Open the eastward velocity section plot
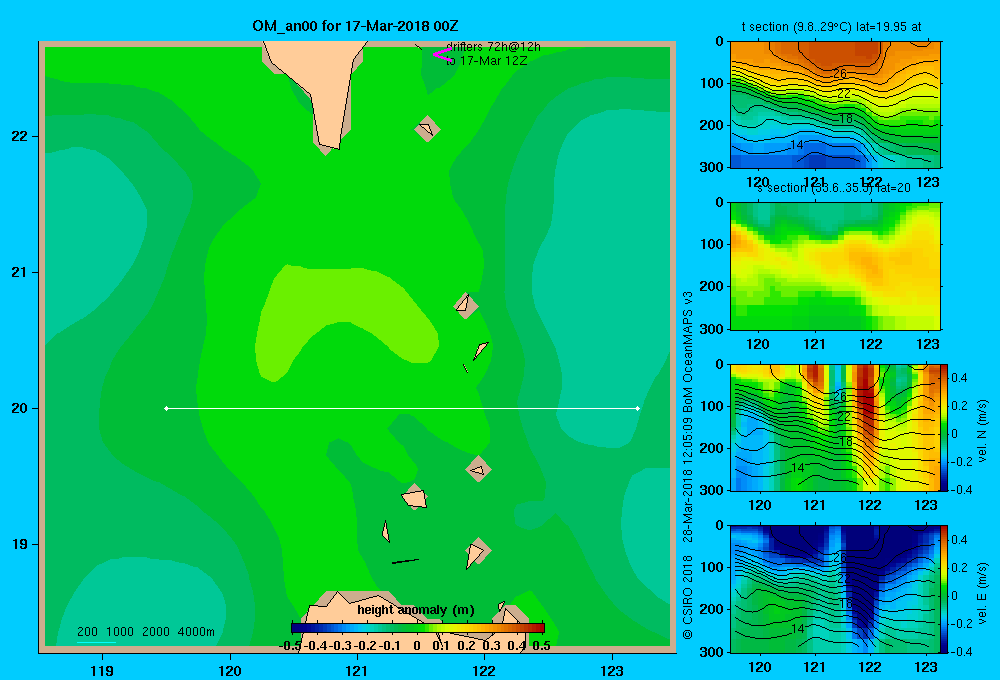The width and height of the screenshot is (1000, 680). pos(835,589)
